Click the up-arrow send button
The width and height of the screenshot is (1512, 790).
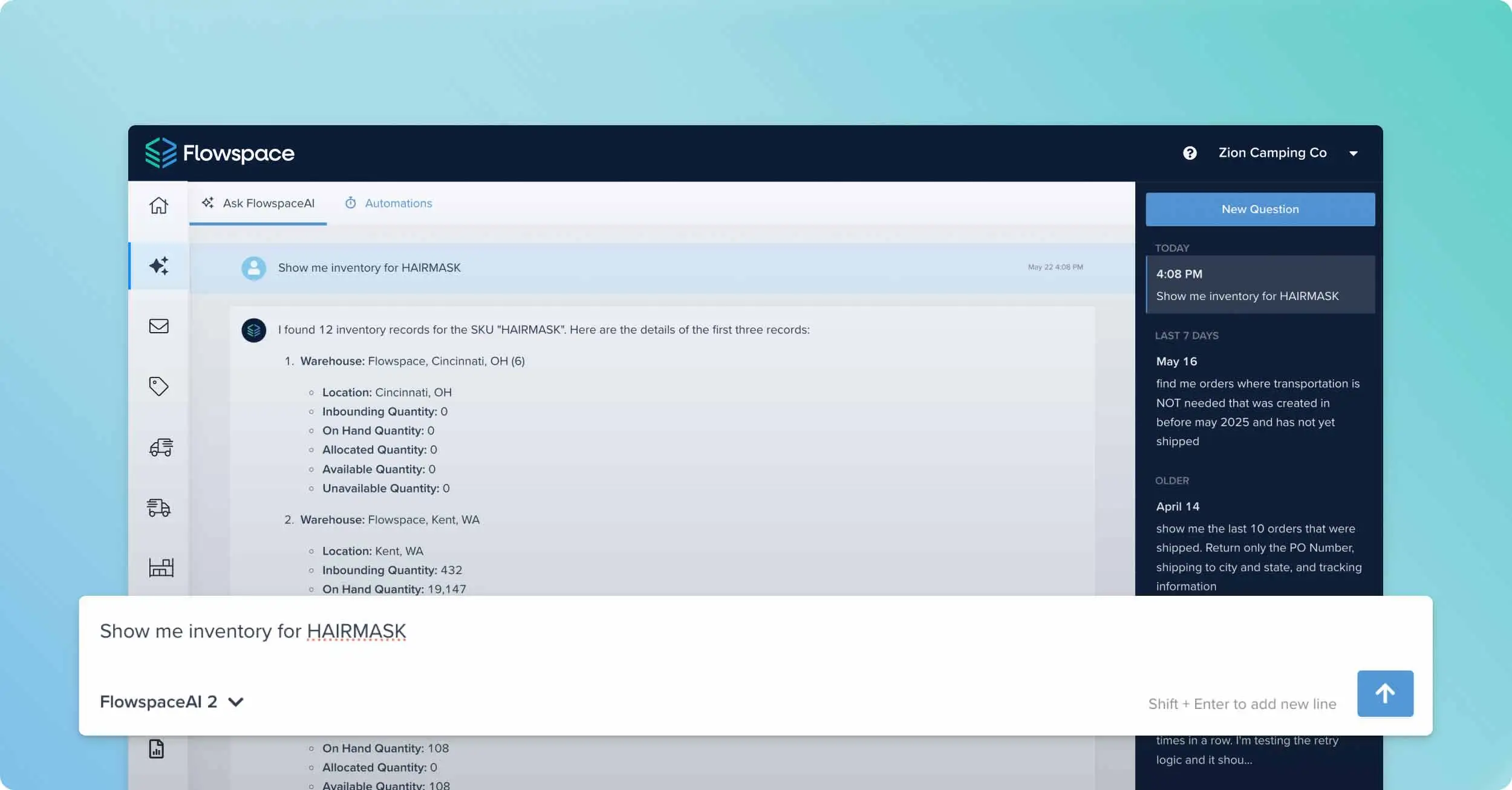tap(1385, 693)
